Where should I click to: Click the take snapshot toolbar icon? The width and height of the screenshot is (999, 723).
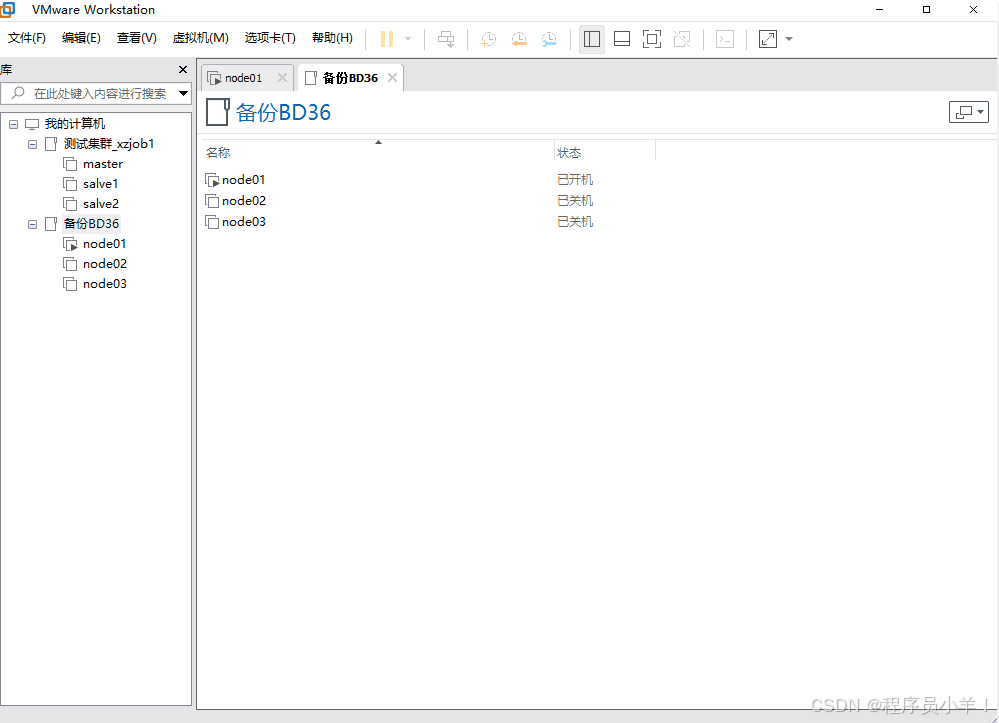click(489, 39)
